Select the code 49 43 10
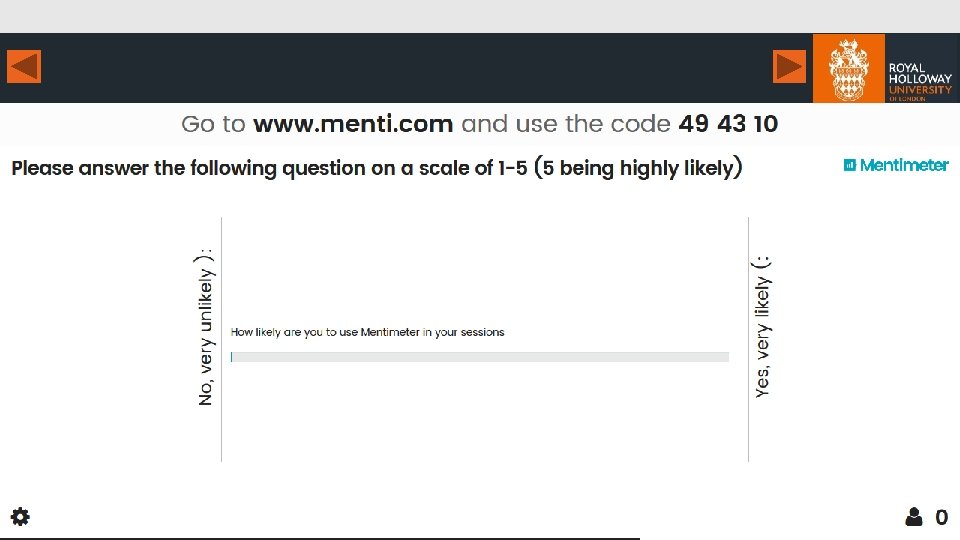 [728, 124]
